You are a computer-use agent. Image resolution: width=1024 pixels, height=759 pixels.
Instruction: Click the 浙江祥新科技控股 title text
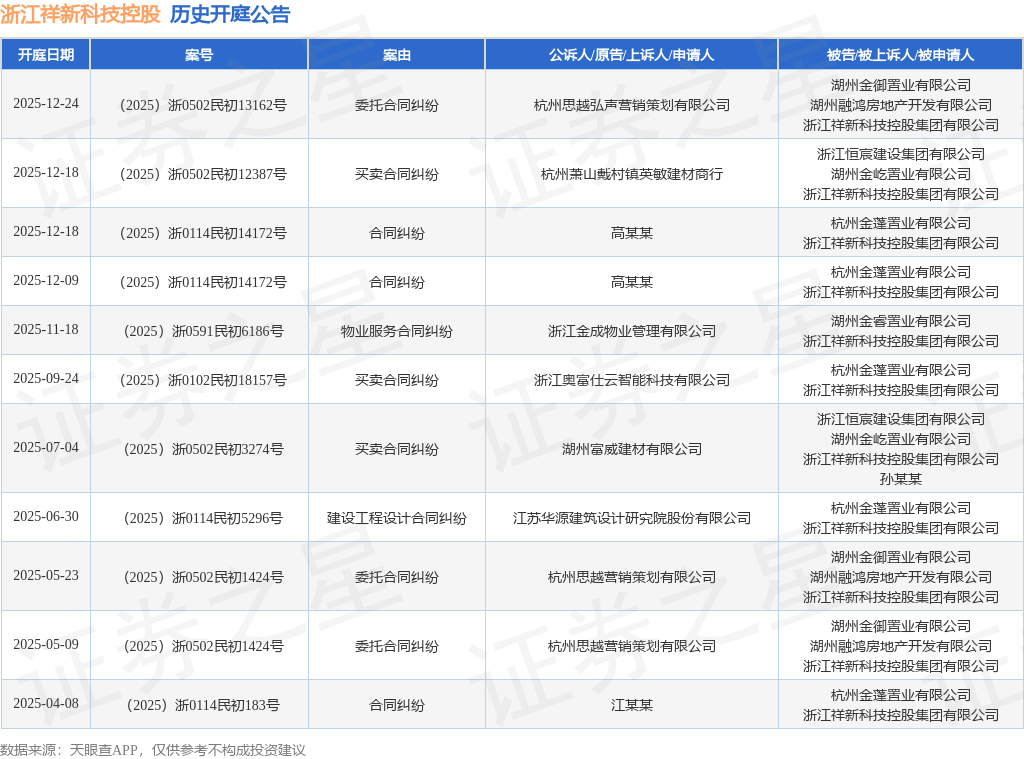pyautogui.click(x=80, y=14)
